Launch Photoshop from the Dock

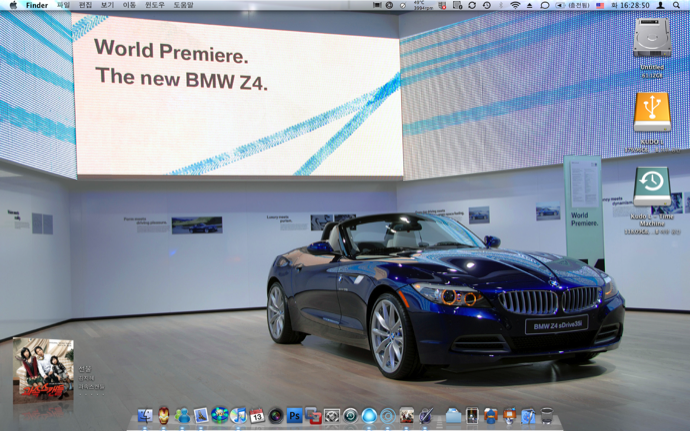coord(294,416)
